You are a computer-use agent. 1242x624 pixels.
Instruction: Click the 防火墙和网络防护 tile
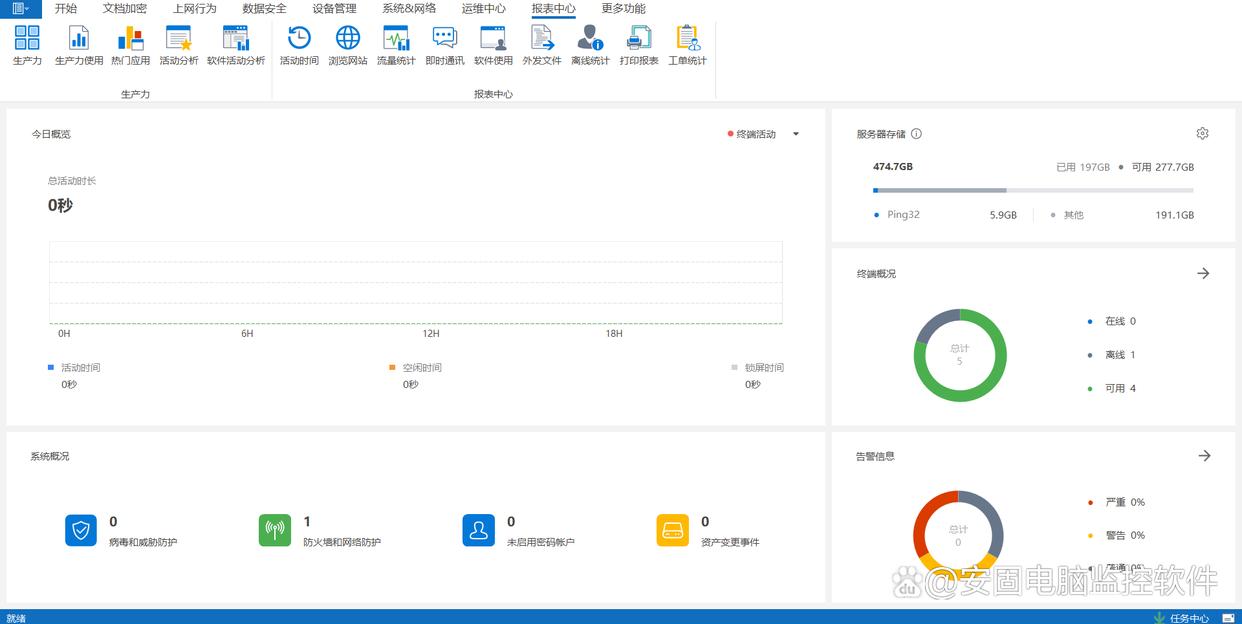pos(320,531)
